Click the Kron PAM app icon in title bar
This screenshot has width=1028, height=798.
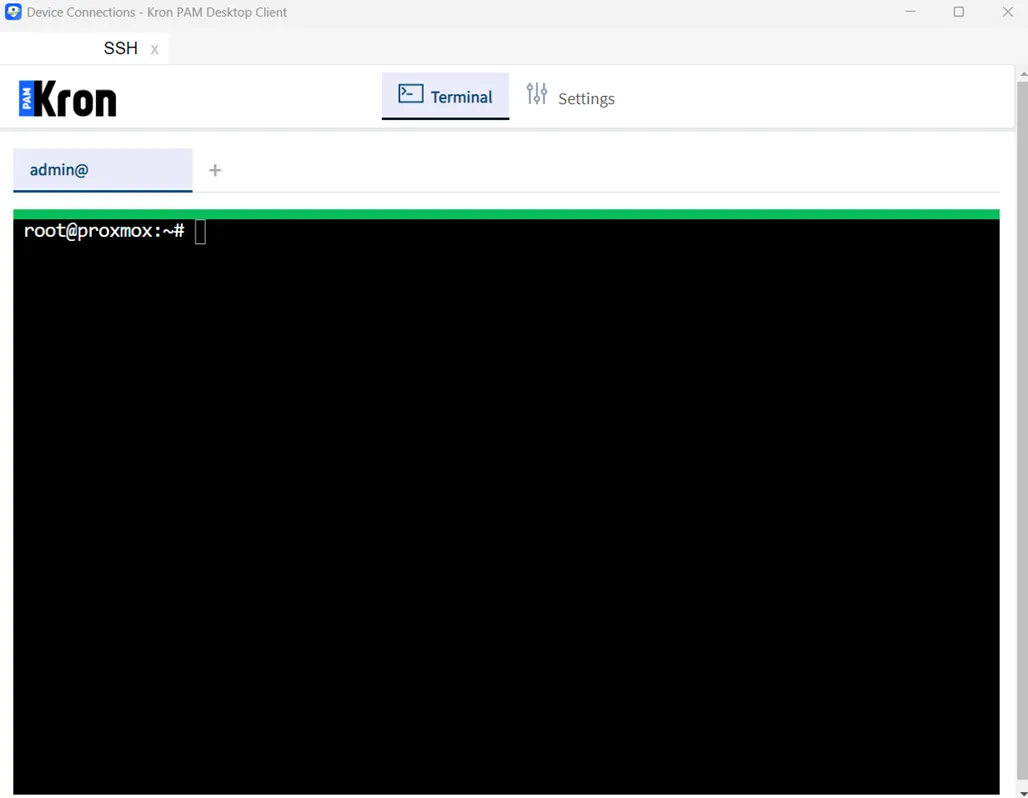tap(13, 12)
